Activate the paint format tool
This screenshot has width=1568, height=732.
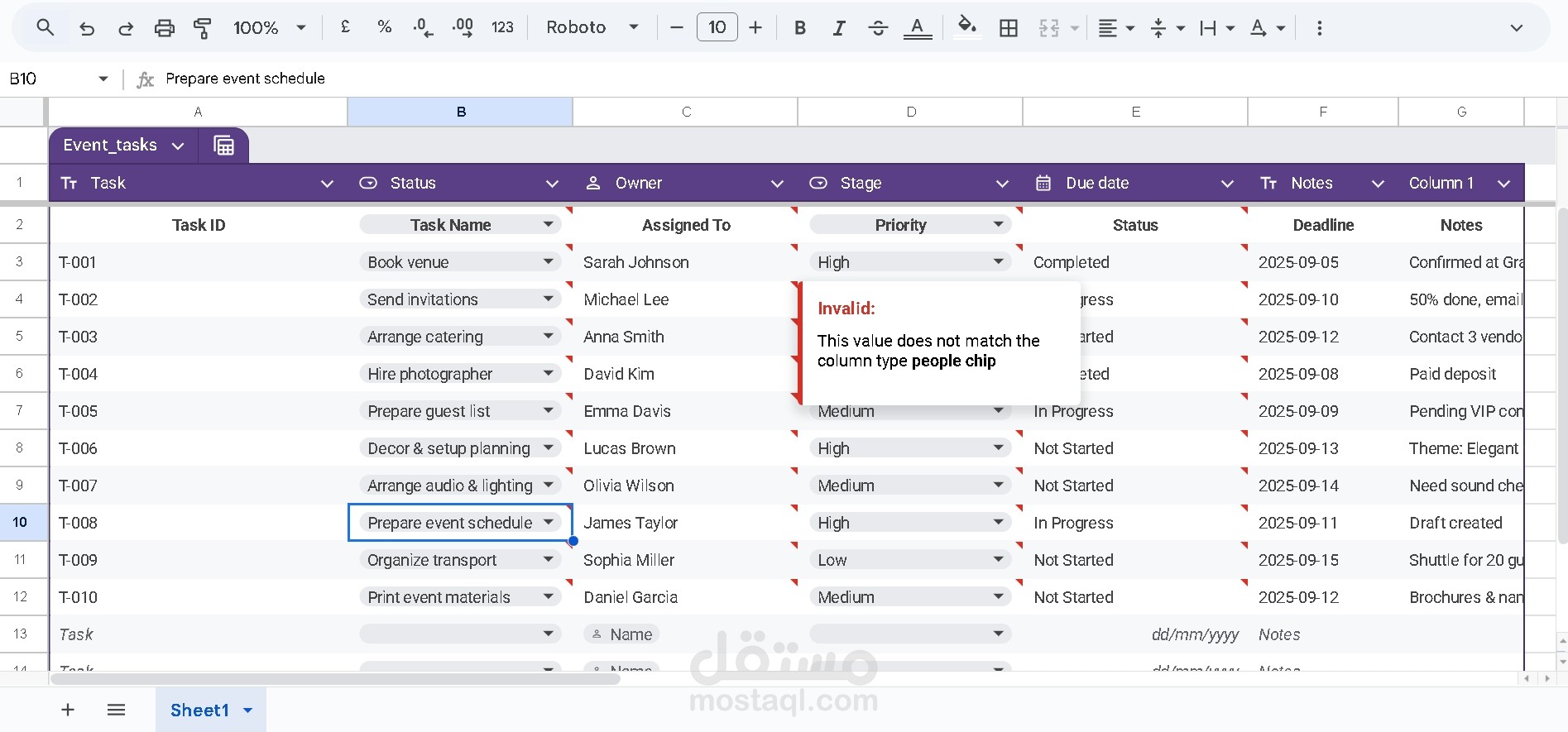pos(202,28)
